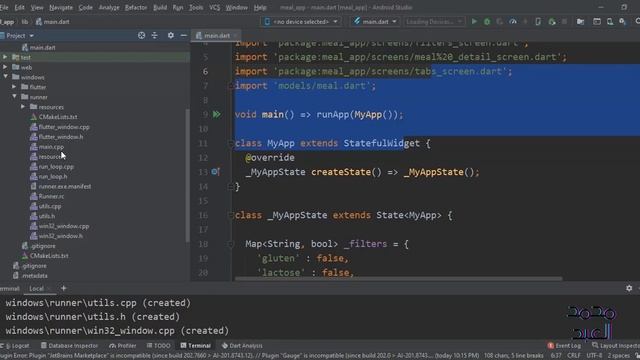Click the CRLF line separator in status bar
Screen dimensions: 640x360
(x=573, y=356)
